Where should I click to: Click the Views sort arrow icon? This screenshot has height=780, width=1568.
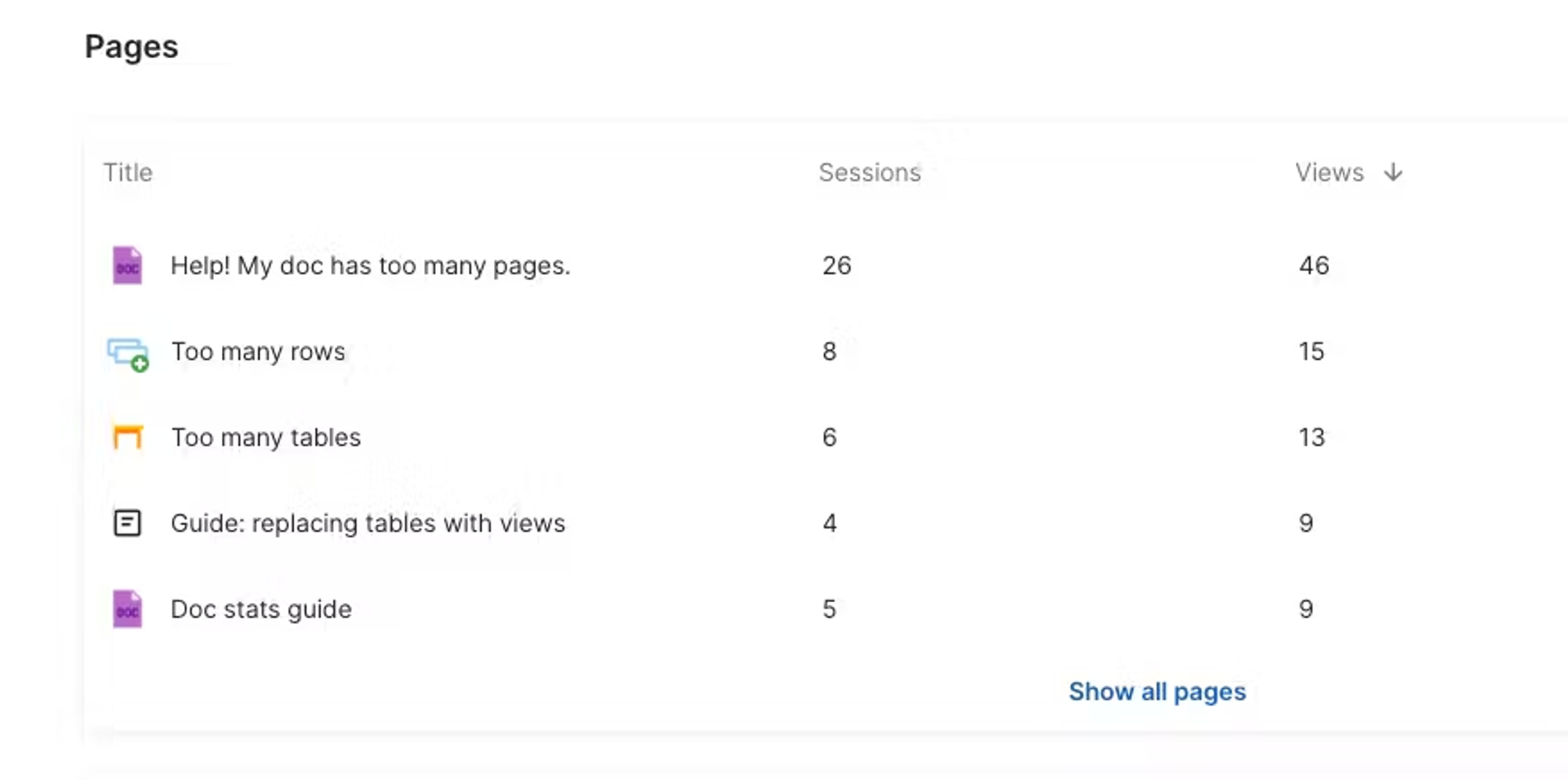point(1393,172)
